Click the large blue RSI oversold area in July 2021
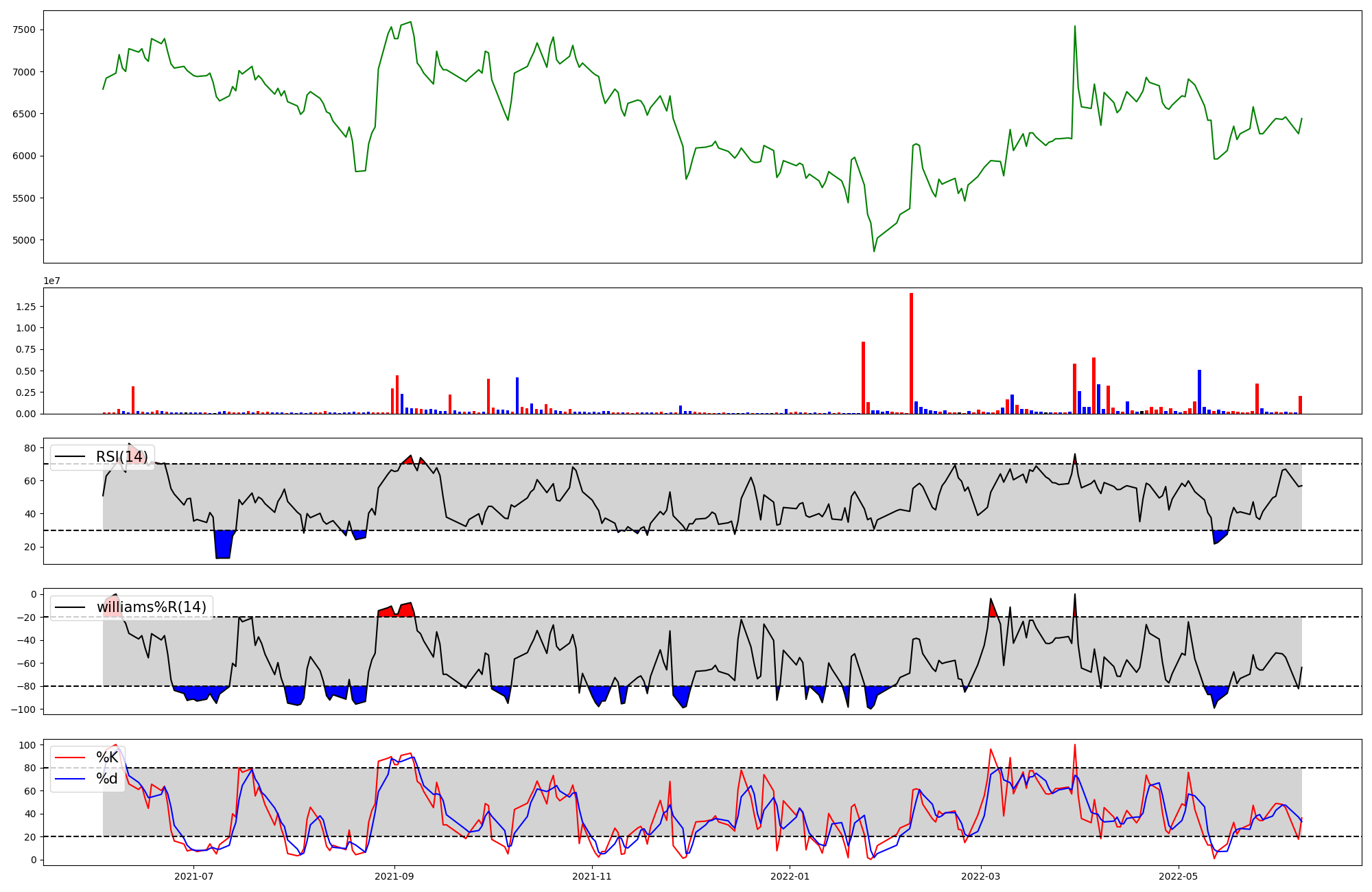Viewport: 1372px width, 892px height. pyautogui.click(x=223, y=544)
